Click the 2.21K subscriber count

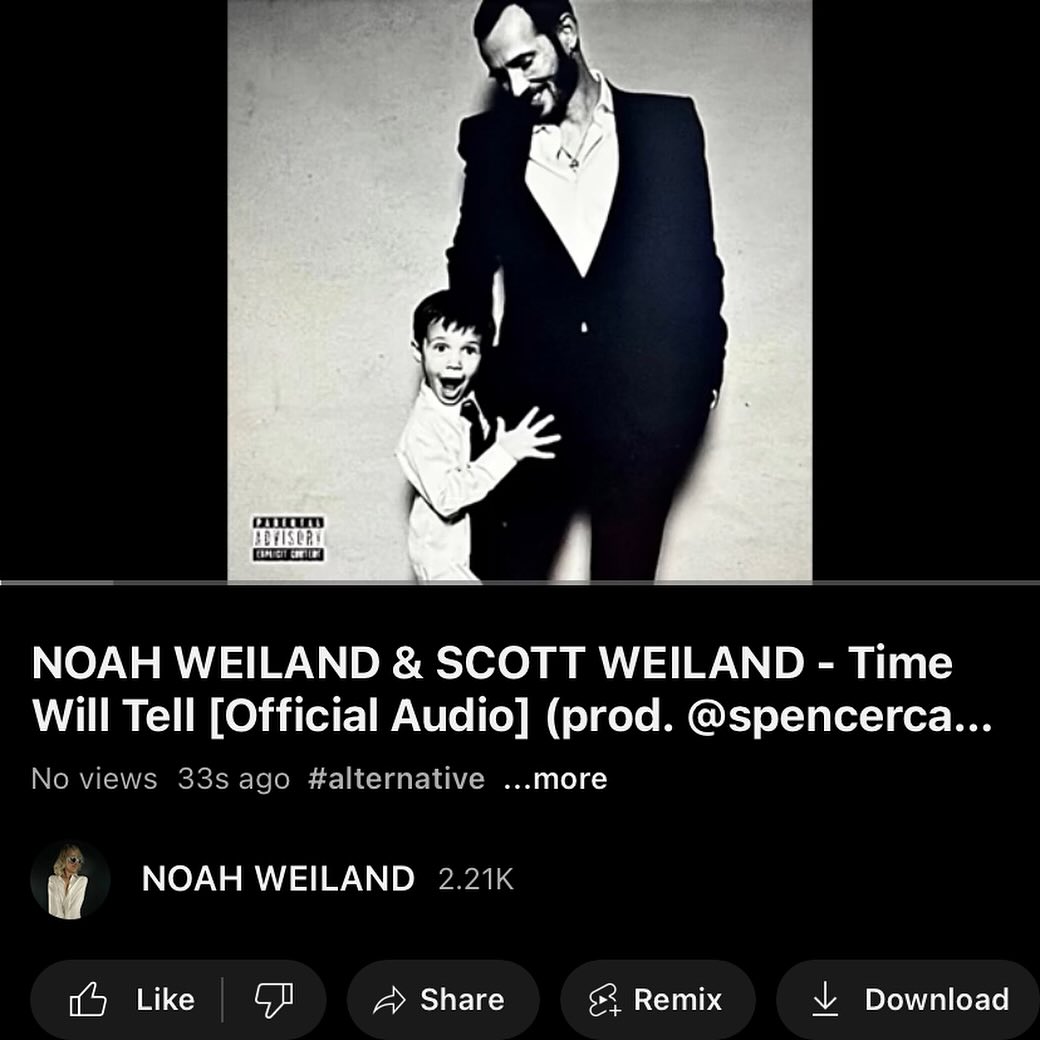pyautogui.click(x=476, y=879)
